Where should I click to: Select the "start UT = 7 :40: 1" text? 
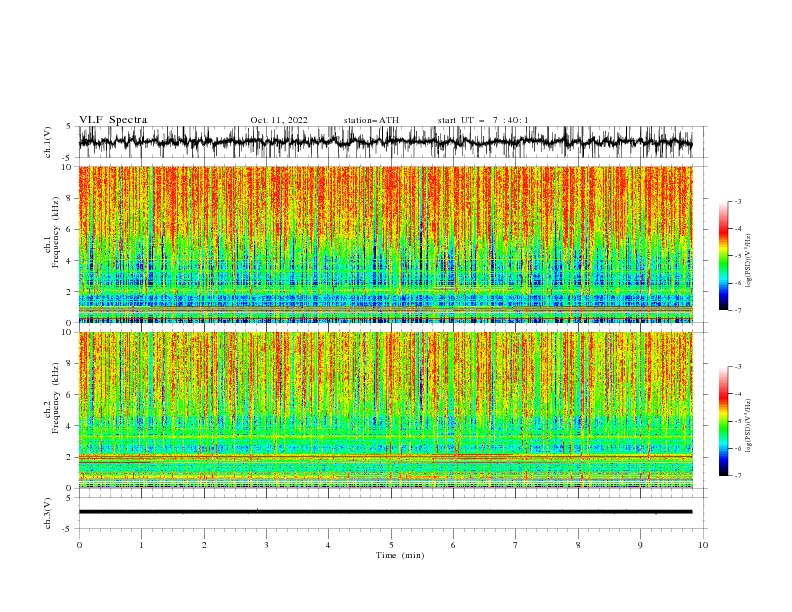483,120
